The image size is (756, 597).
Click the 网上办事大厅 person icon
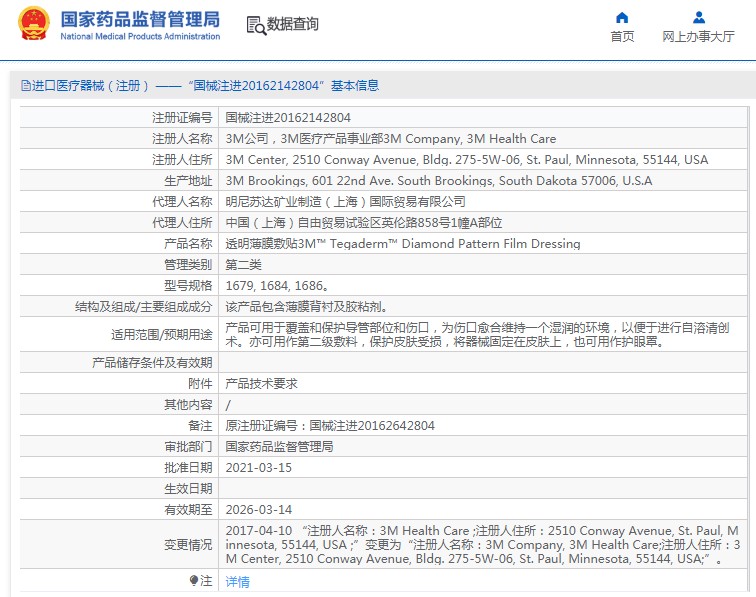698,17
